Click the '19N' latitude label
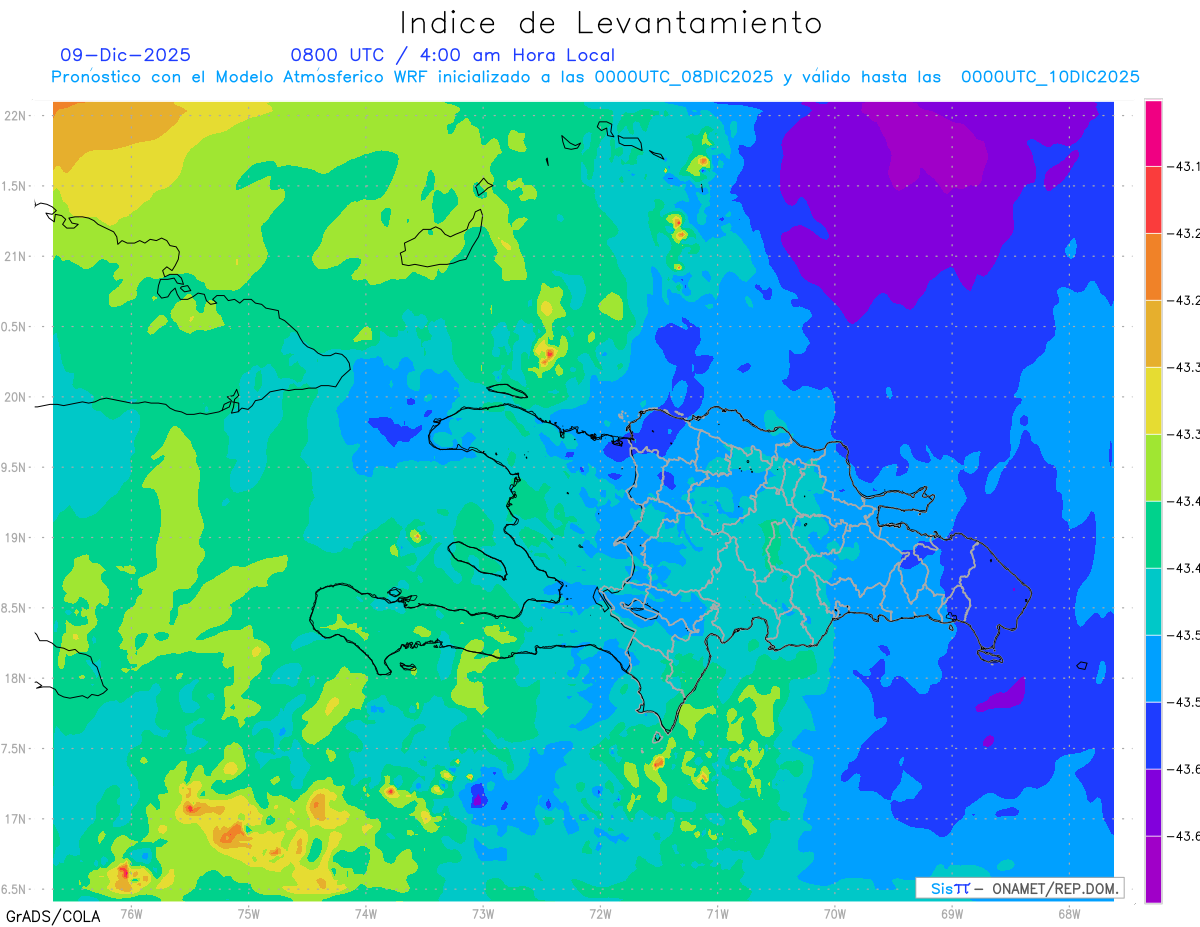1200x927 pixels. click(x=17, y=538)
